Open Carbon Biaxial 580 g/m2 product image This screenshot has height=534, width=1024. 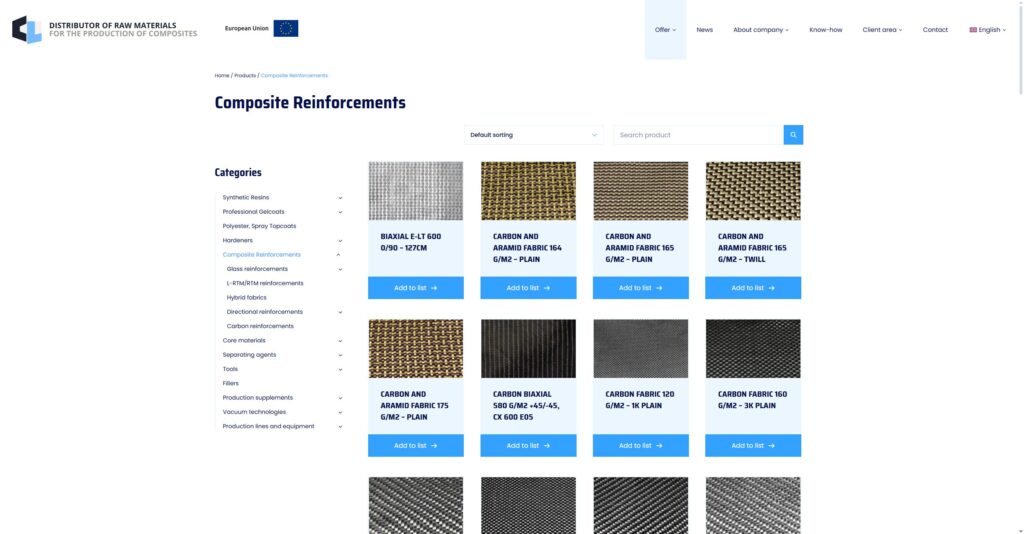click(528, 348)
